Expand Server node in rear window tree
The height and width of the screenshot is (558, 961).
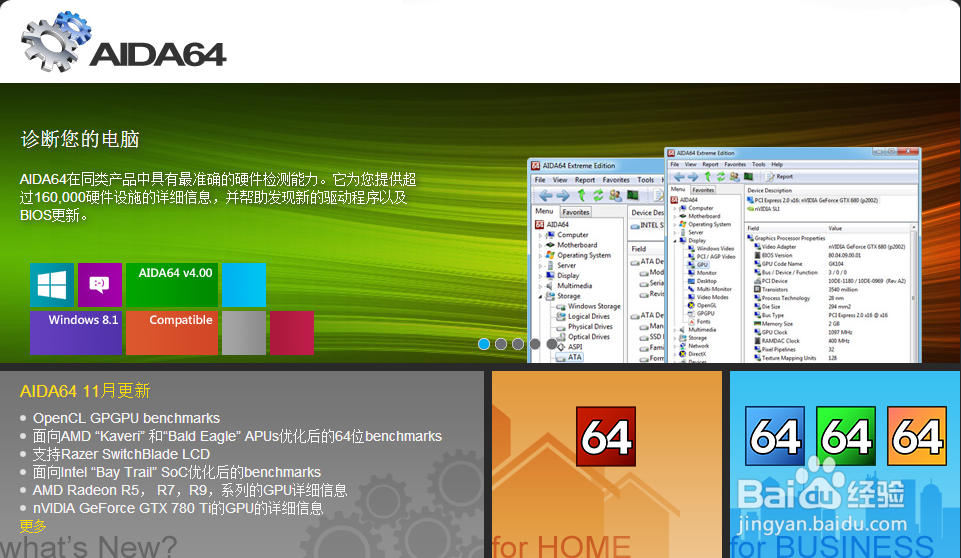(540, 266)
